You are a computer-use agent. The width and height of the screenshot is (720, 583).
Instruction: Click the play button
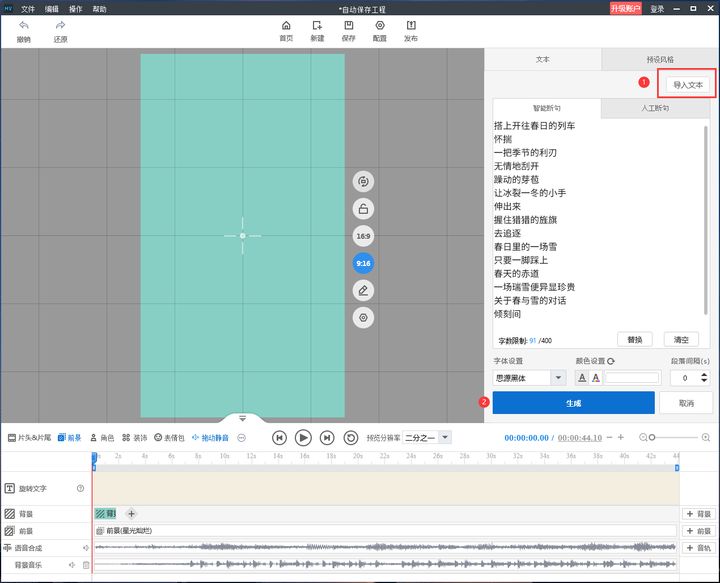[x=303, y=437]
